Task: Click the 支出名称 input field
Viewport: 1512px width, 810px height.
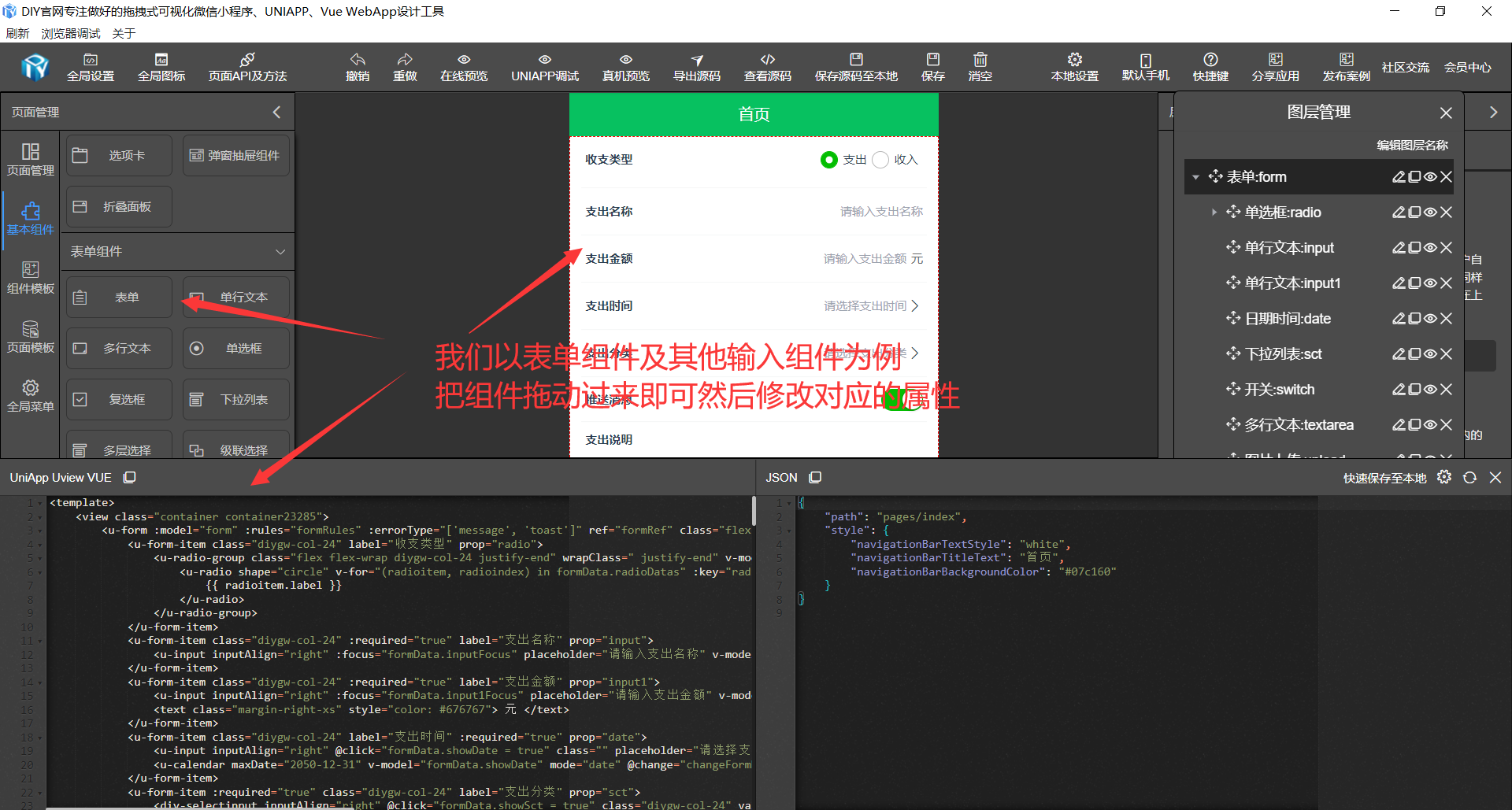Action: pos(880,212)
